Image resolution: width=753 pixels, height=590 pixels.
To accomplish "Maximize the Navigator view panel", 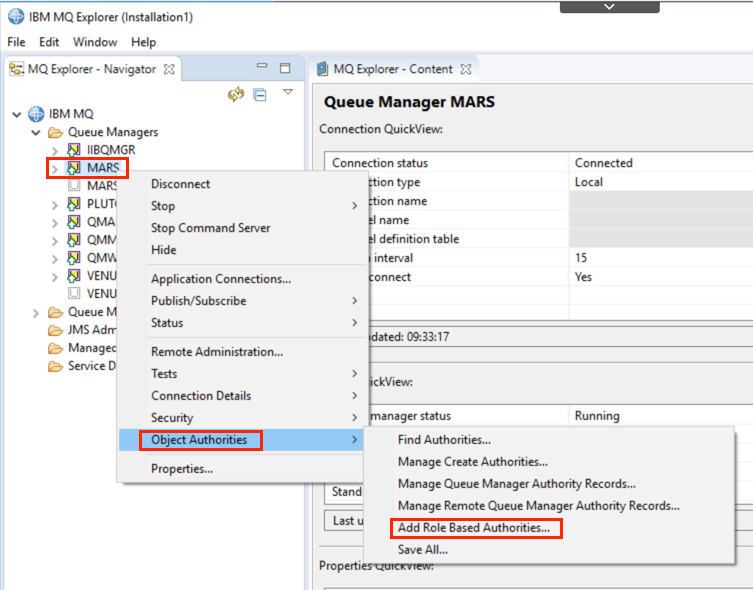I will coord(285,68).
